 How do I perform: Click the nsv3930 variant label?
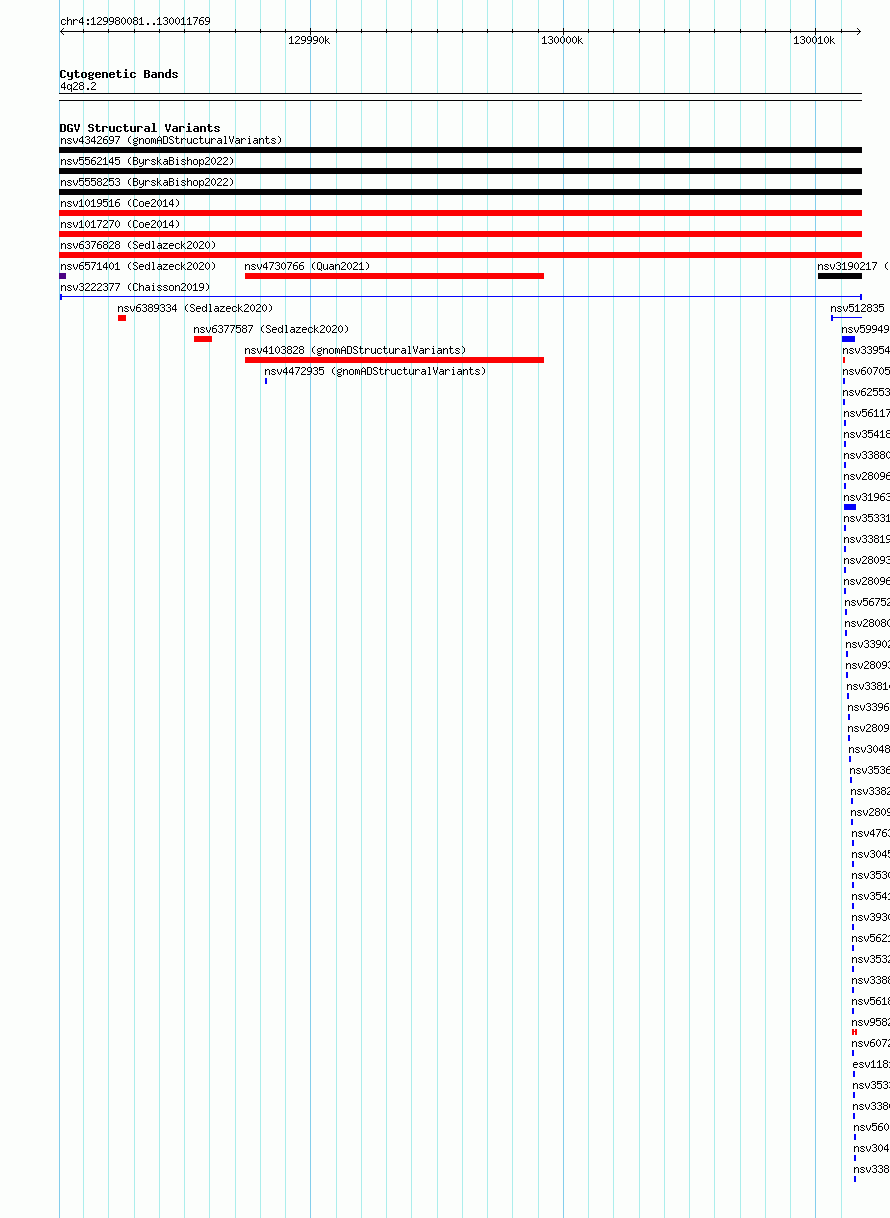(x=871, y=917)
